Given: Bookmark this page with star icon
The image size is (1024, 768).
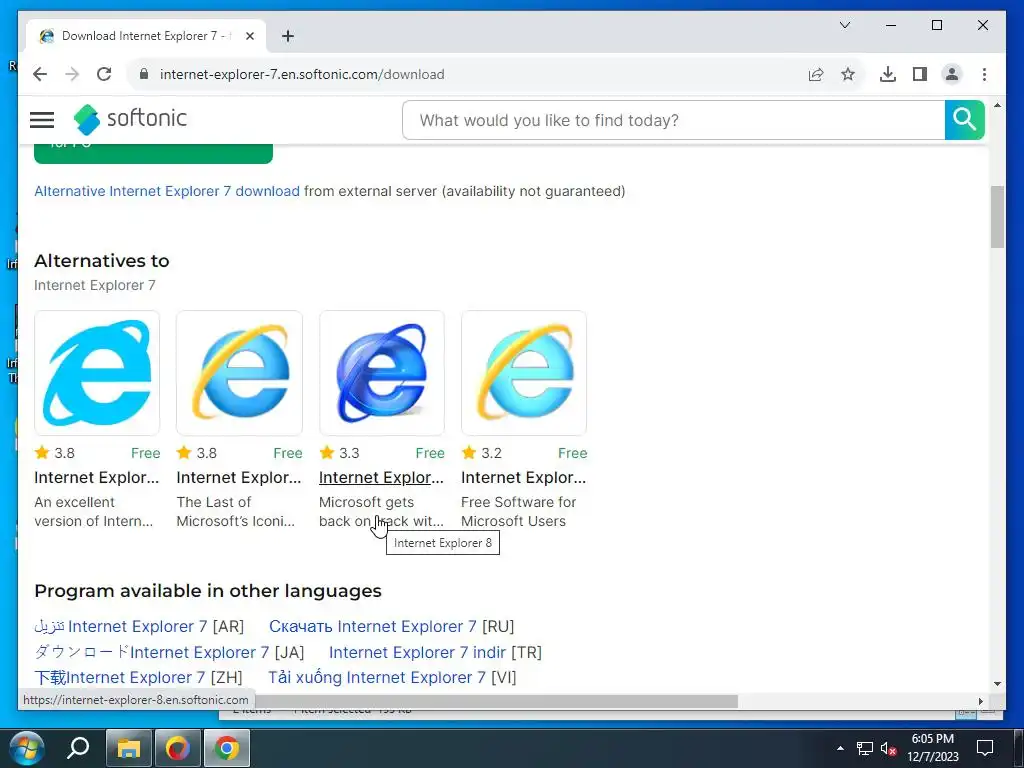Looking at the screenshot, I should point(848,74).
